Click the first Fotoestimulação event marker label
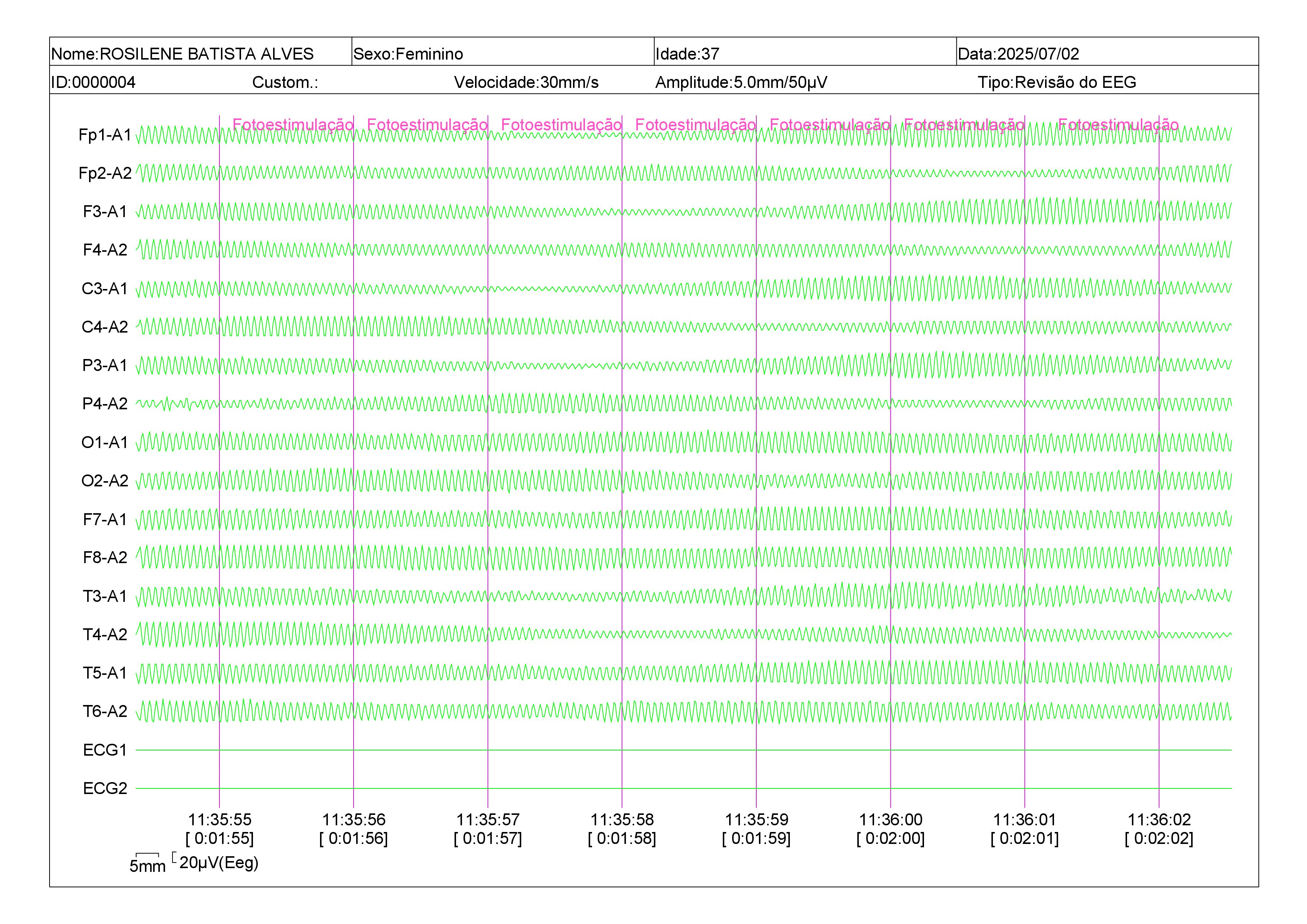The height and width of the screenshot is (924, 1307). click(x=293, y=125)
